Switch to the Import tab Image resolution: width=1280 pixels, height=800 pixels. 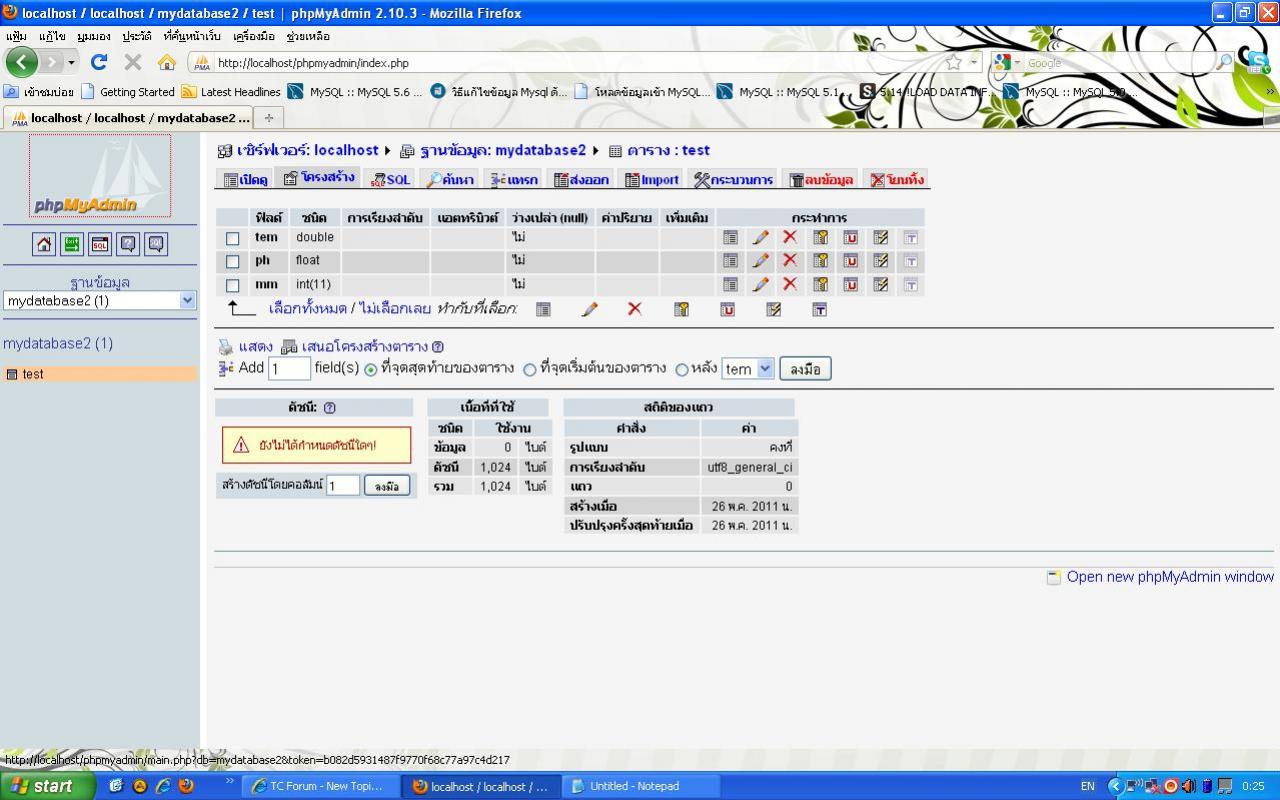coord(652,180)
